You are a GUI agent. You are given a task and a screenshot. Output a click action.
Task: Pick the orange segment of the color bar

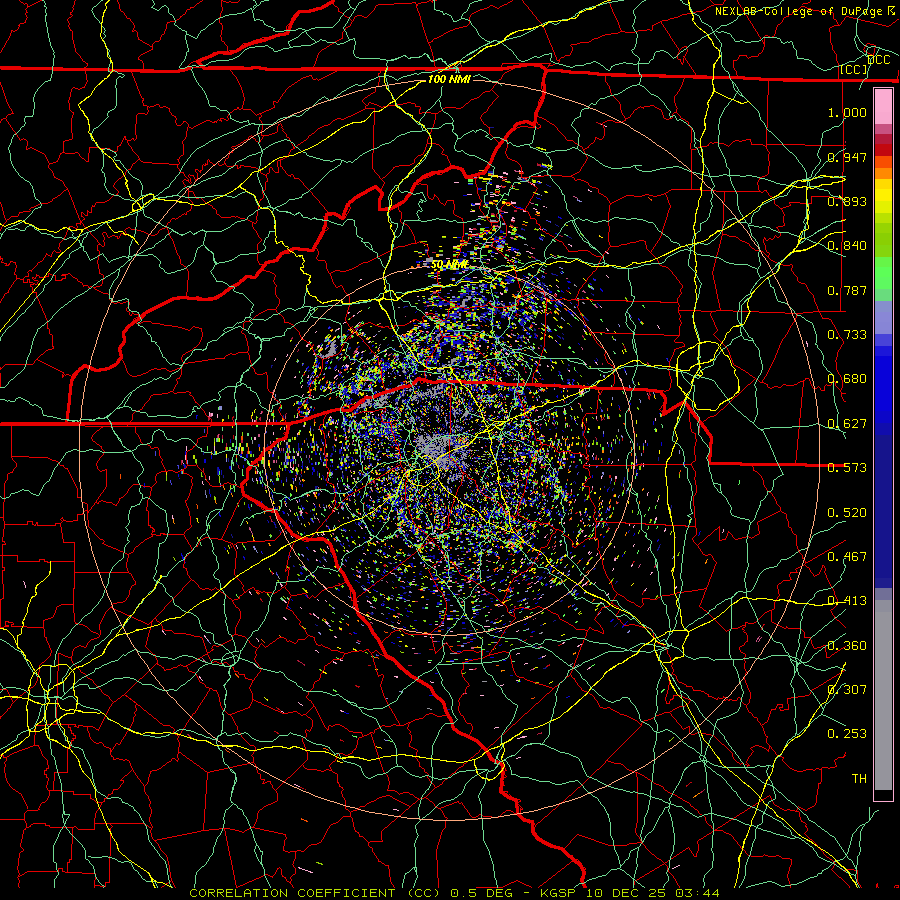[x=883, y=173]
